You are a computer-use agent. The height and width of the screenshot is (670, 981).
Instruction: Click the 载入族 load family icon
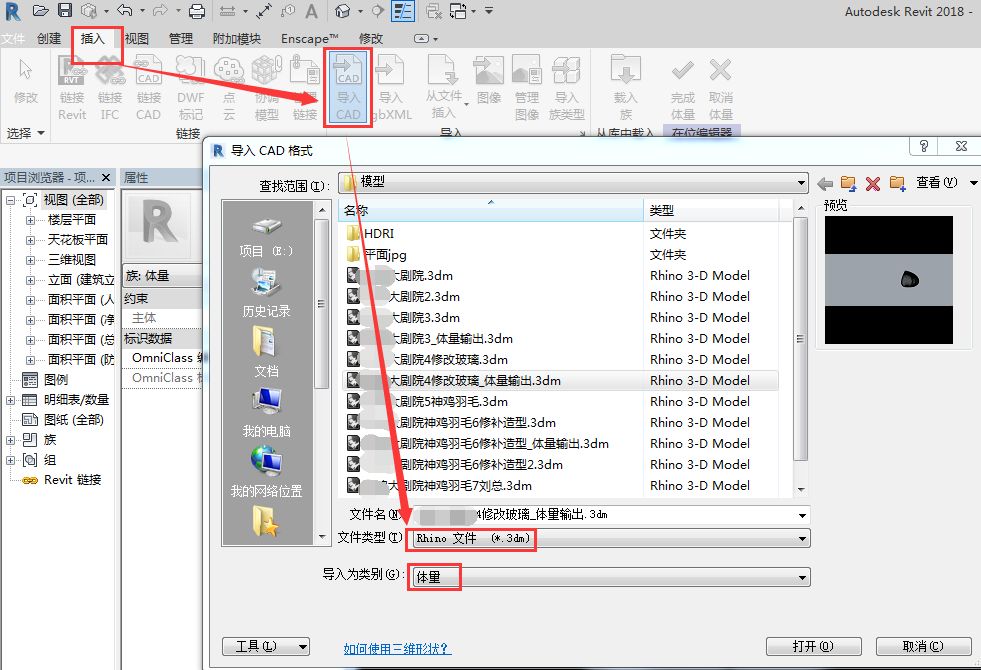click(626, 88)
